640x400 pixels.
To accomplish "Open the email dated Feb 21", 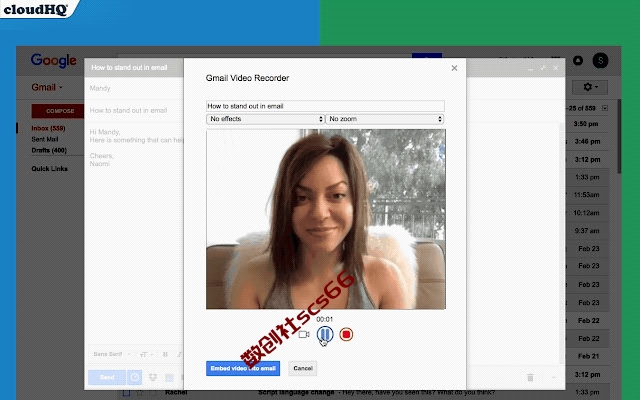I will click(x=588, y=356).
